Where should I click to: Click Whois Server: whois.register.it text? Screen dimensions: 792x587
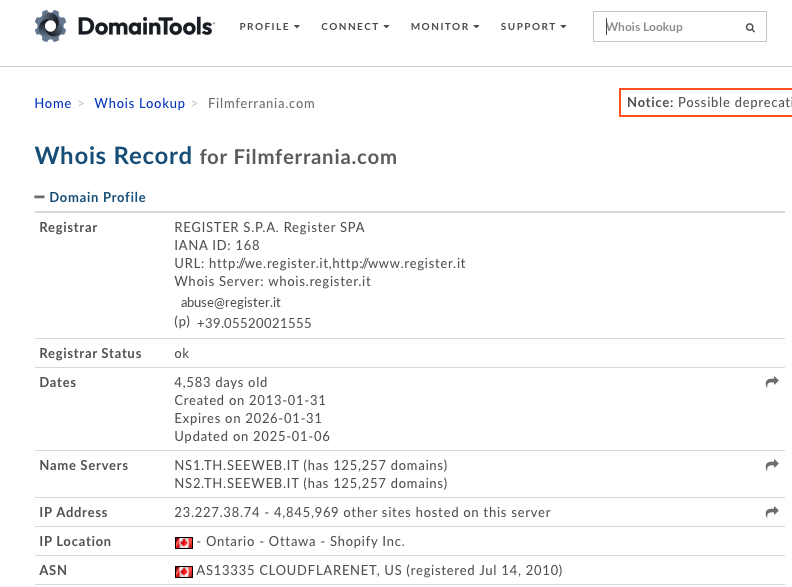272,281
